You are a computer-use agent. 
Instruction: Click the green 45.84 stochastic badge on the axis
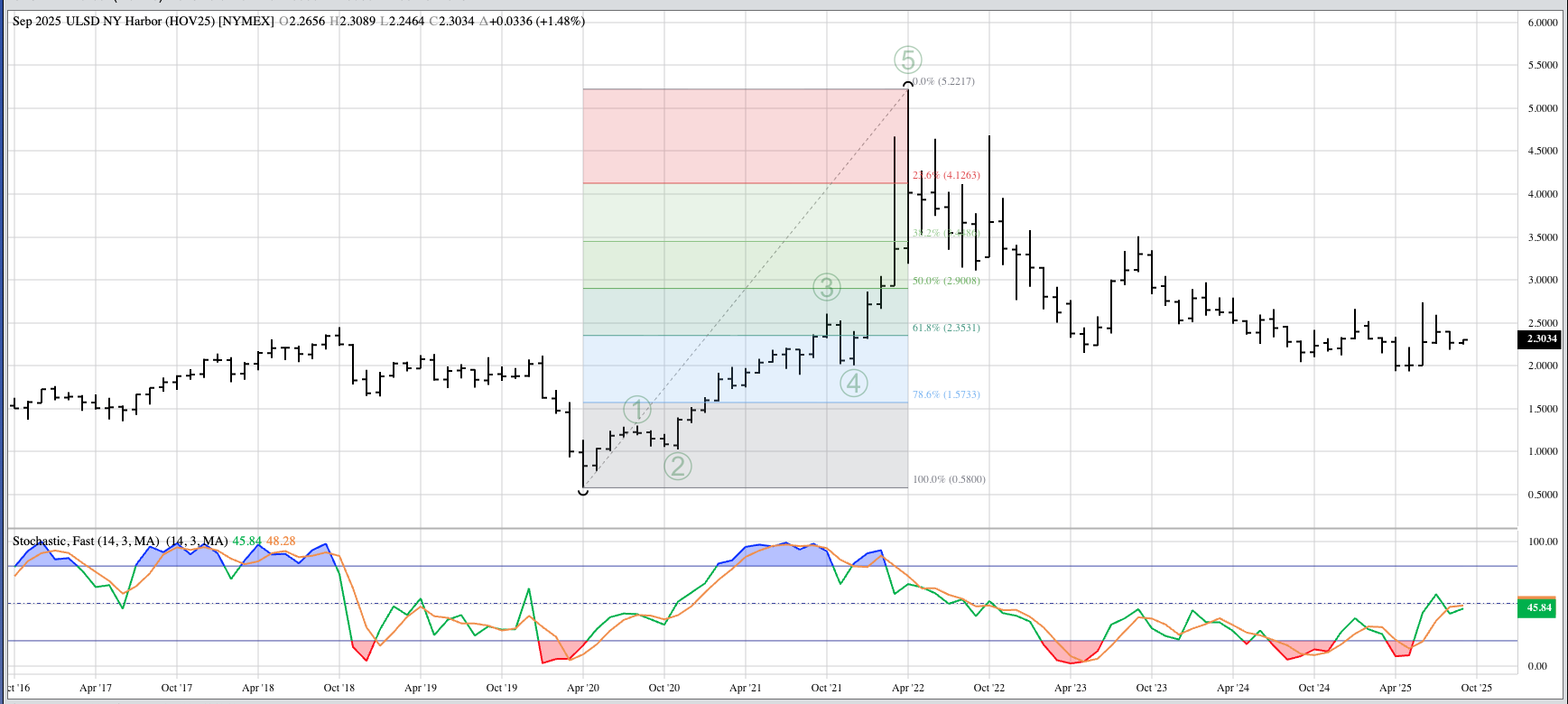(1538, 607)
